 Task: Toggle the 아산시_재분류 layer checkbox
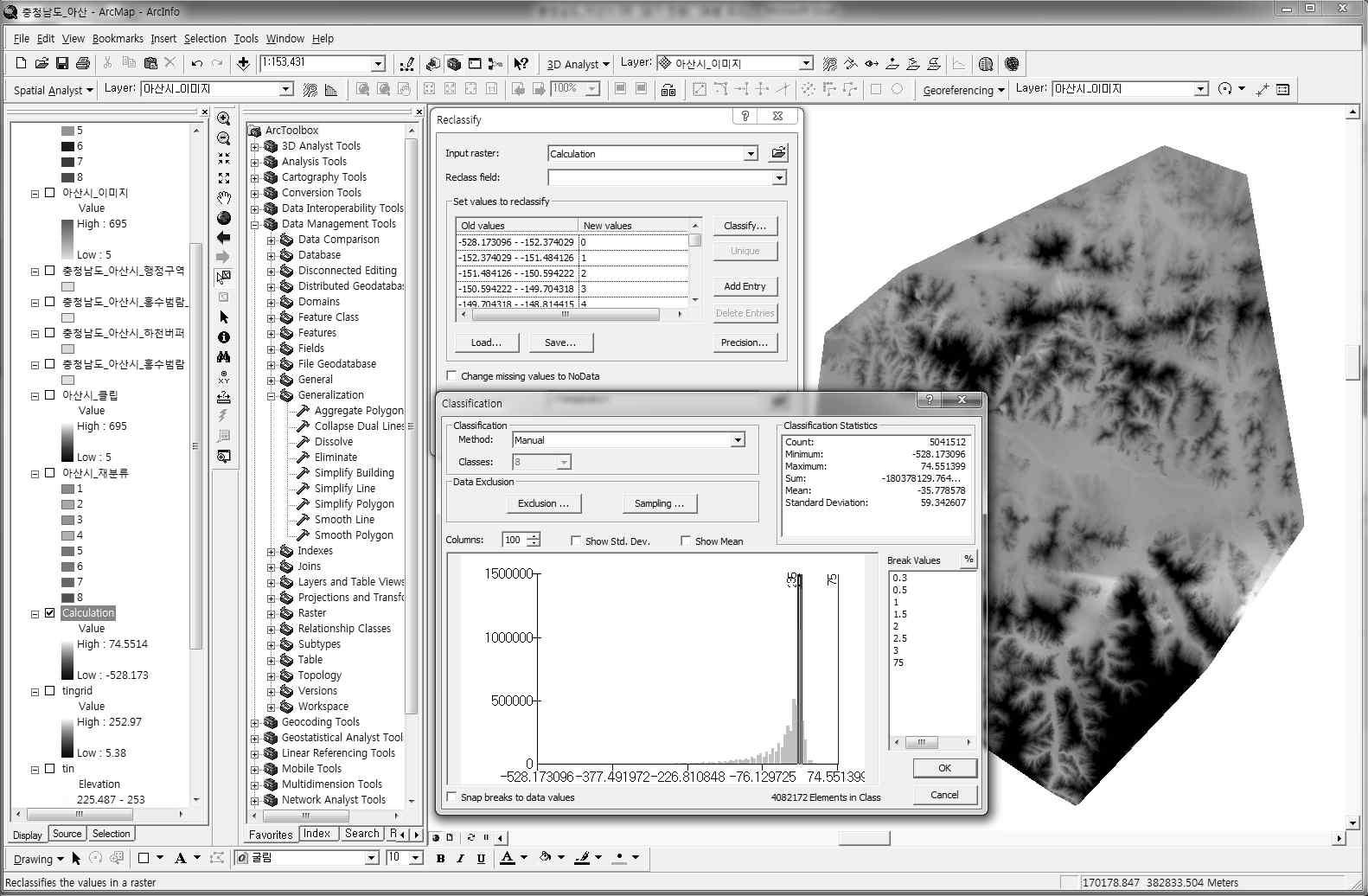pos(49,473)
